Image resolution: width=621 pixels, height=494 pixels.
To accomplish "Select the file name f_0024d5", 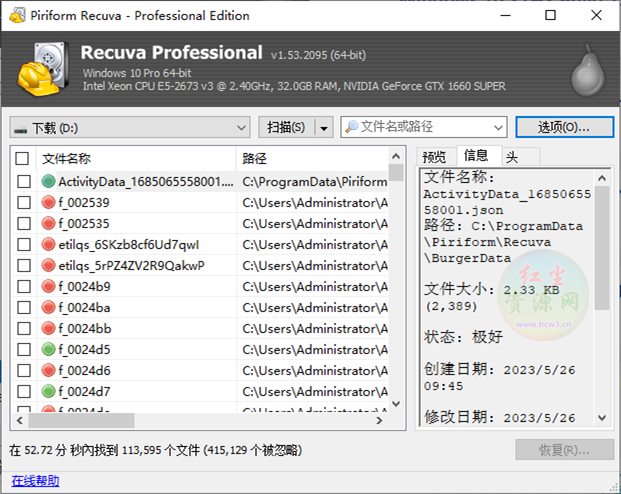I will [84, 349].
